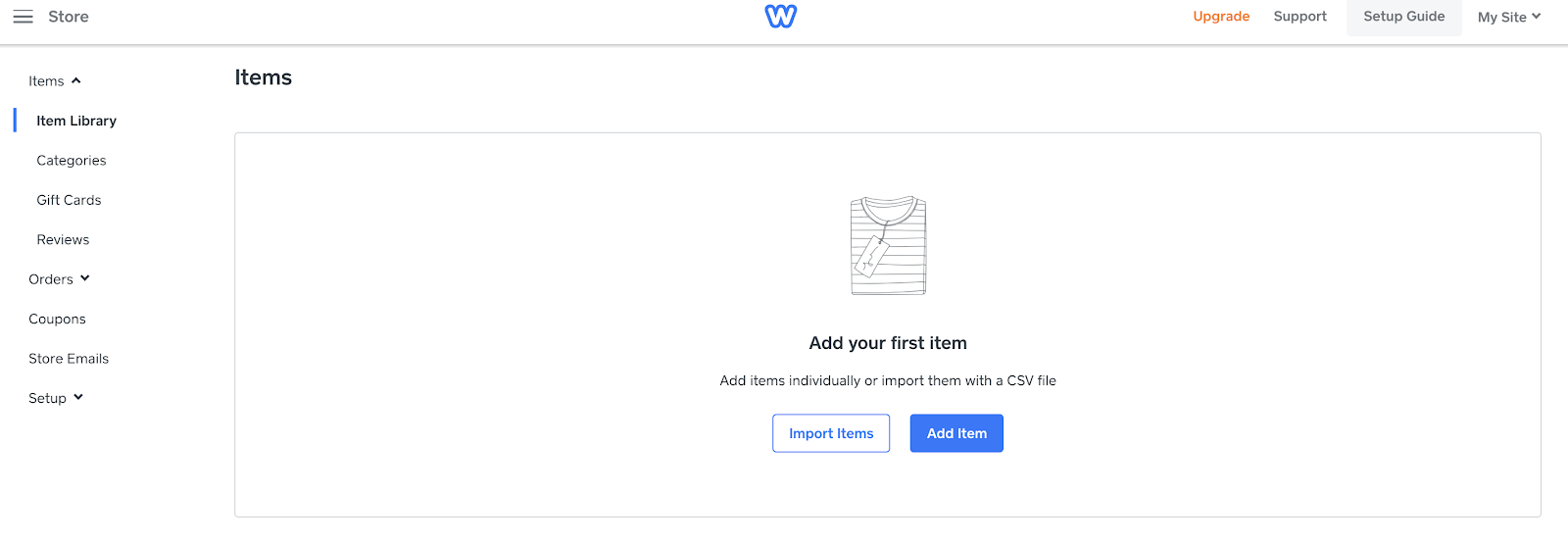Select Item Library in sidebar

(76, 121)
